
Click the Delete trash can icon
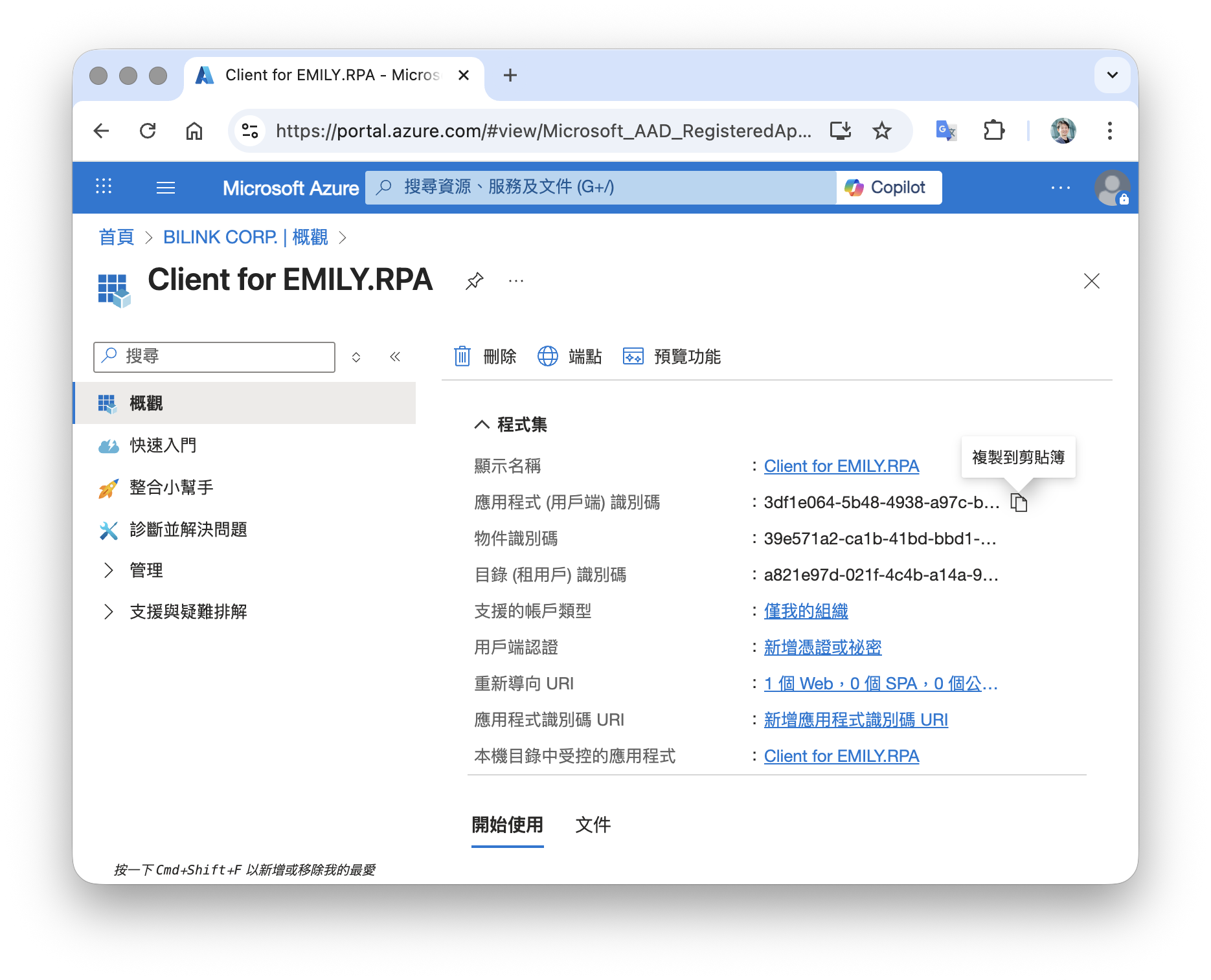[462, 356]
